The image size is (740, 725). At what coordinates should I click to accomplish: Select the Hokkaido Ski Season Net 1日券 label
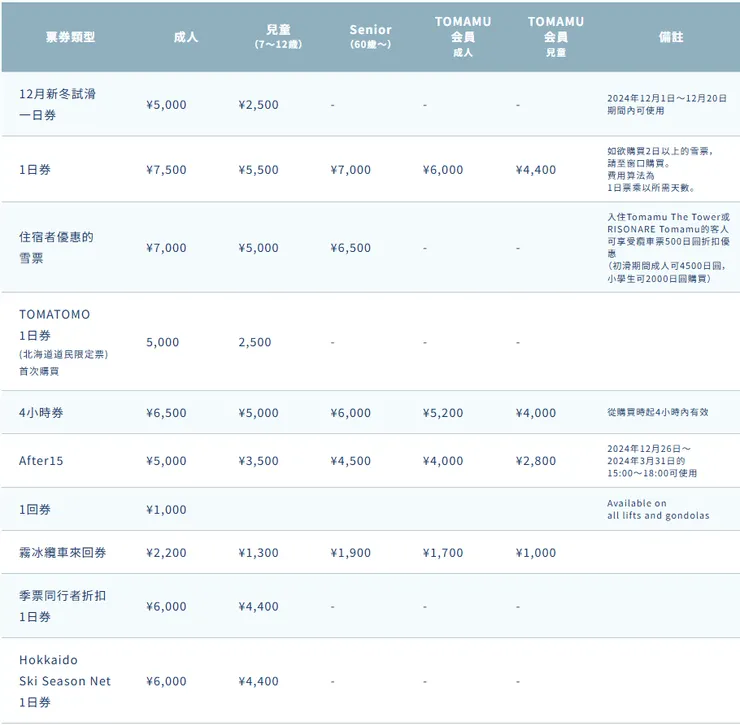(x=65, y=681)
